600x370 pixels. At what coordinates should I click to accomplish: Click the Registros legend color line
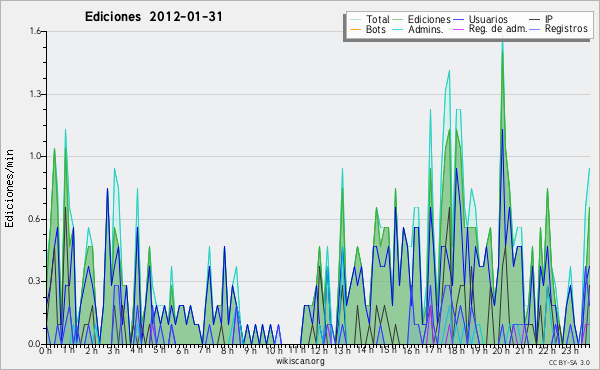pyautogui.click(x=535, y=29)
